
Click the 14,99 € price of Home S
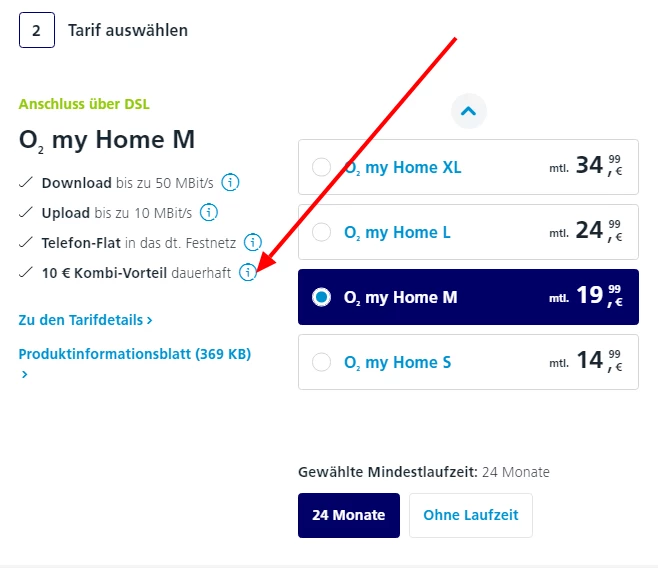point(598,362)
